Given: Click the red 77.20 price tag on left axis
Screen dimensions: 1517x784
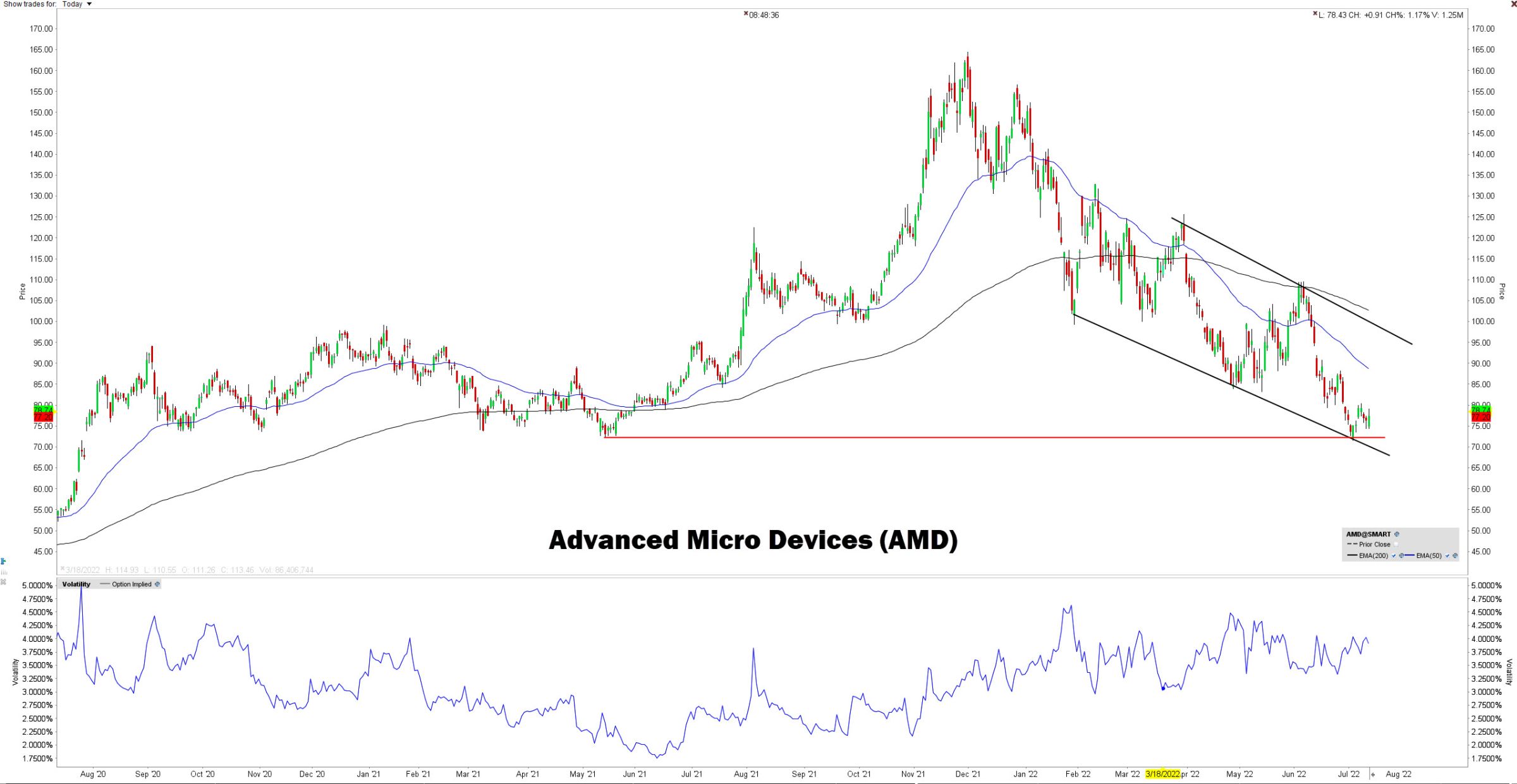Looking at the screenshot, I should [43, 418].
